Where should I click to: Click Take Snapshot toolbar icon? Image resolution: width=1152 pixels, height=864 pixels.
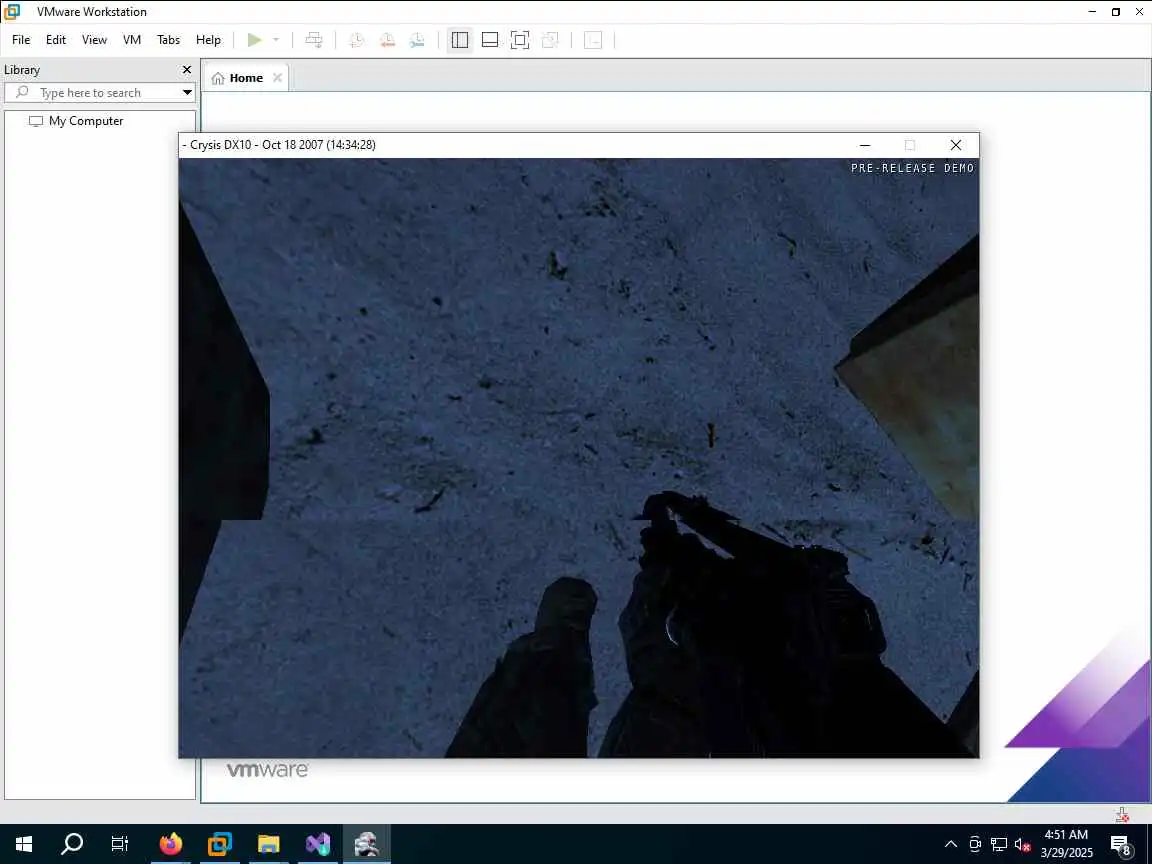point(356,40)
